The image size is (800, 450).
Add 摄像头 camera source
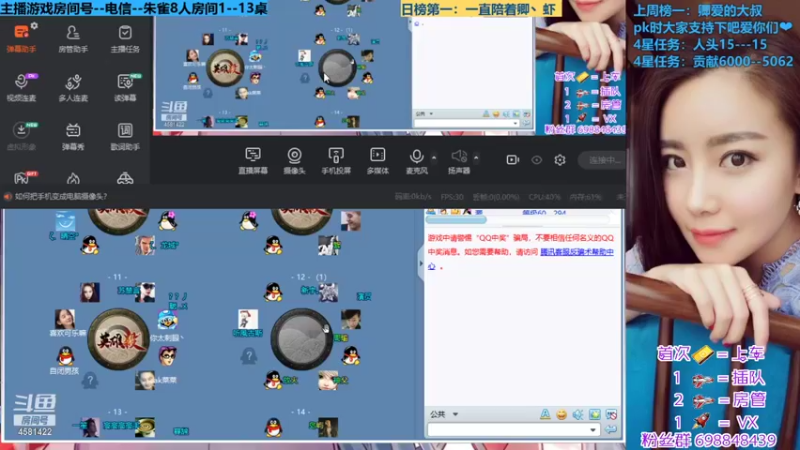(x=294, y=160)
